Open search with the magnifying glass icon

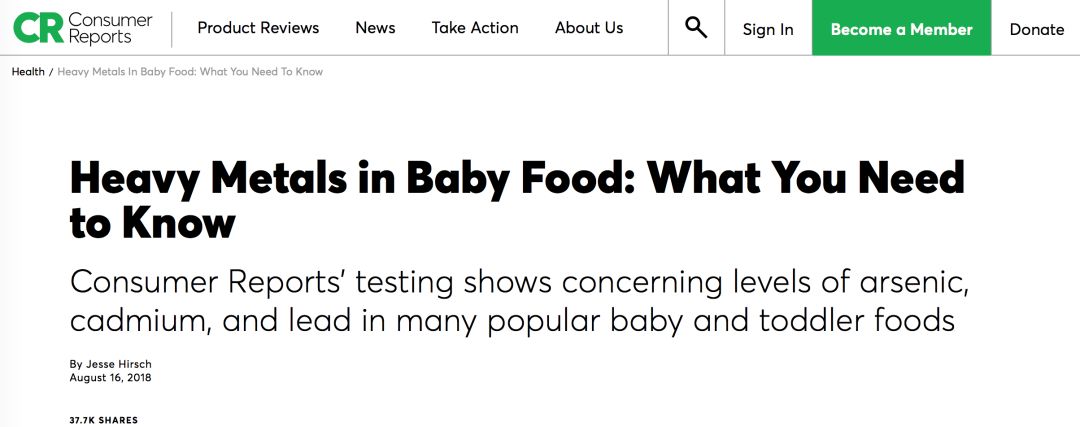696,28
